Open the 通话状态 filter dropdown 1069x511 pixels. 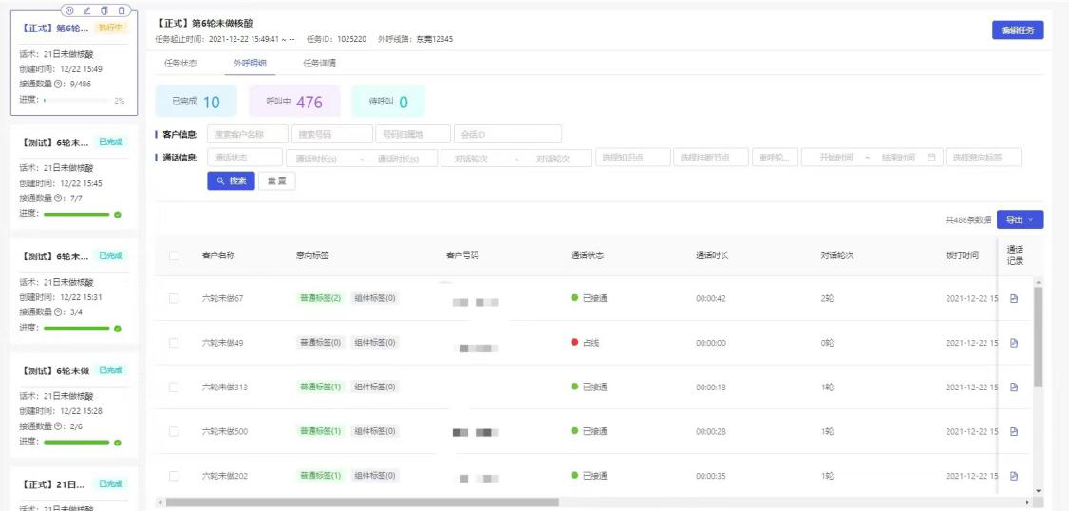244,157
